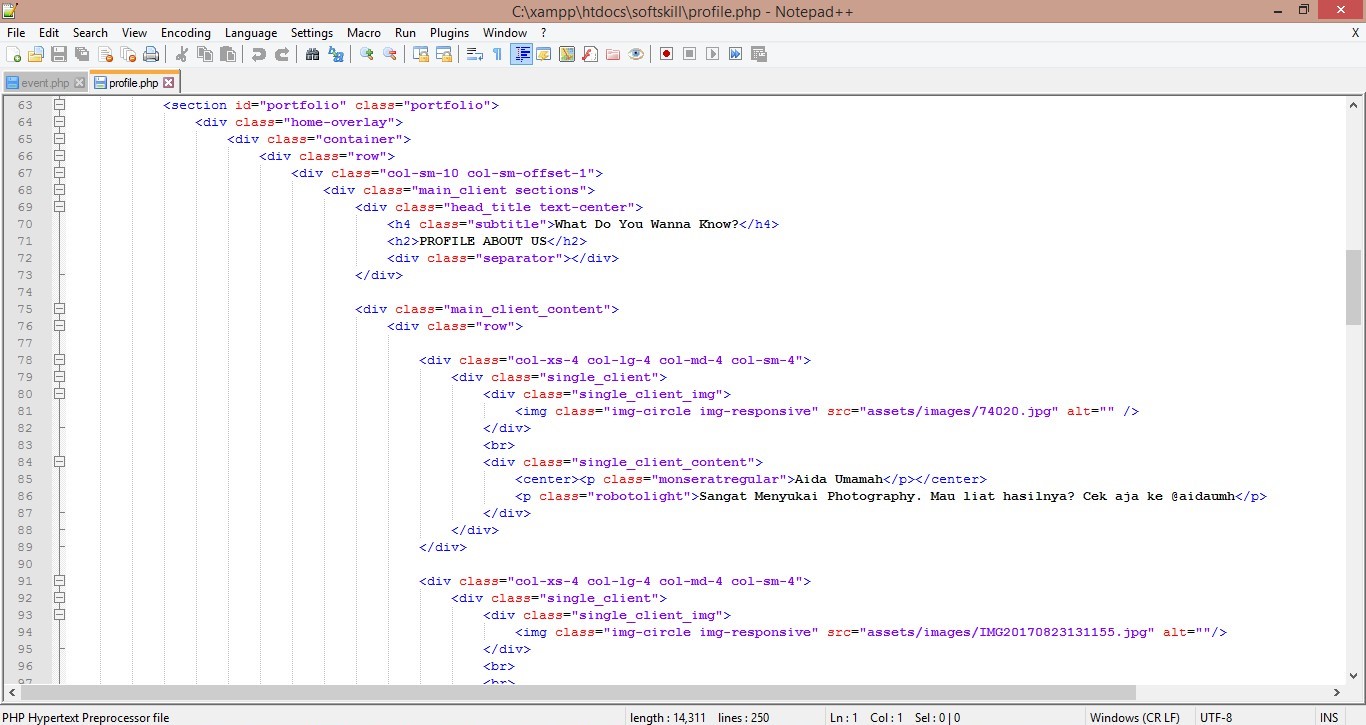Image resolution: width=1366 pixels, height=725 pixels.
Task: Click Windows (CR LF) in status bar
Action: coord(1134,717)
